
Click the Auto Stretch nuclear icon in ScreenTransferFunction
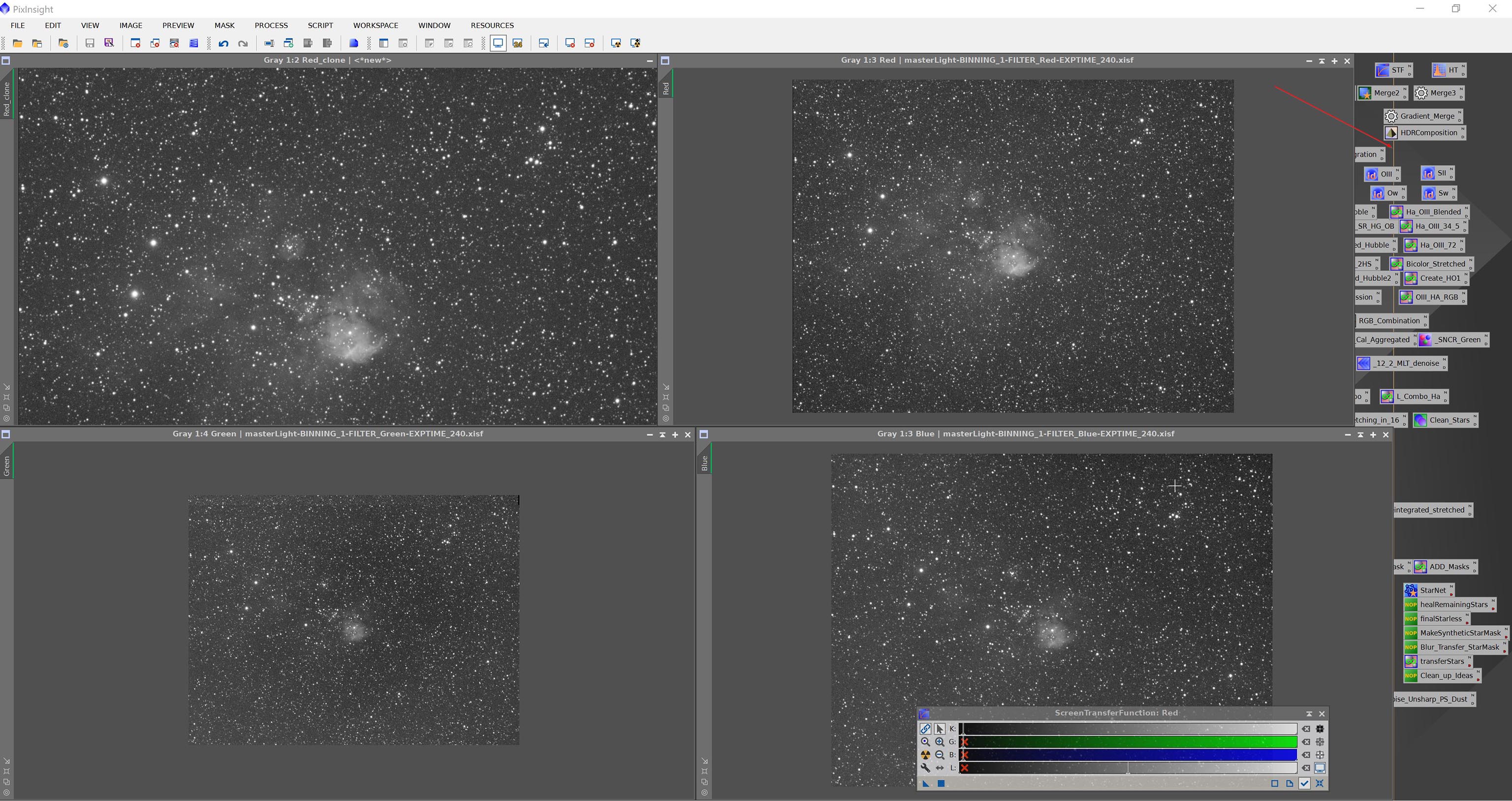point(925,755)
